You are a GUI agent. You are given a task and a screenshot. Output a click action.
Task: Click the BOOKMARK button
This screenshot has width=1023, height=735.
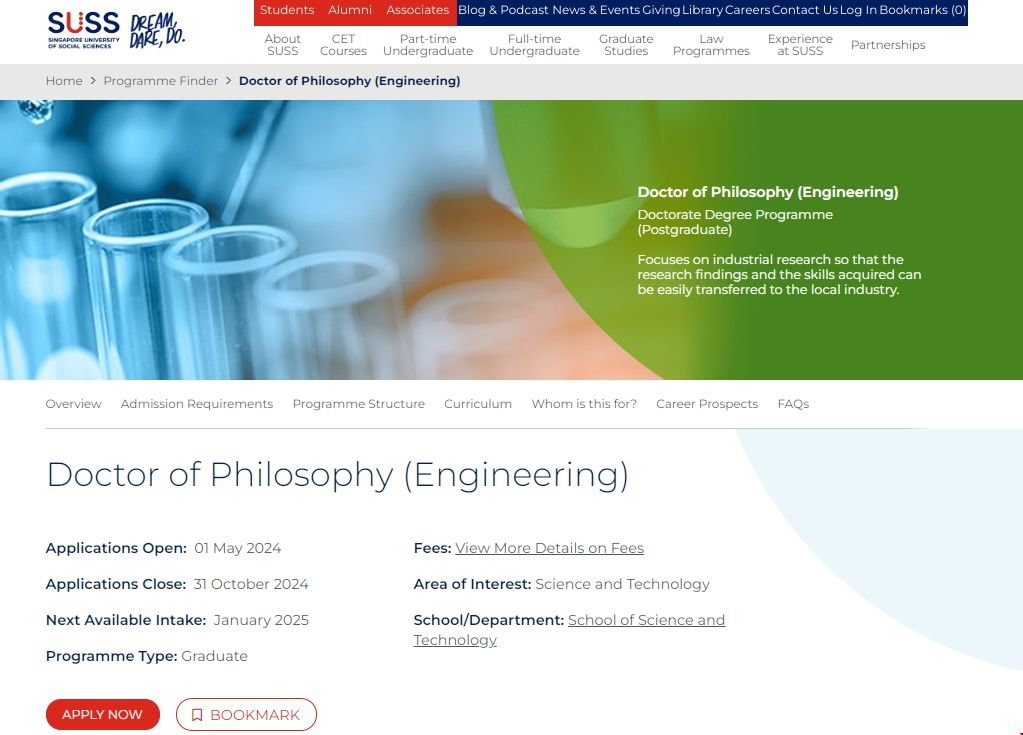point(246,714)
